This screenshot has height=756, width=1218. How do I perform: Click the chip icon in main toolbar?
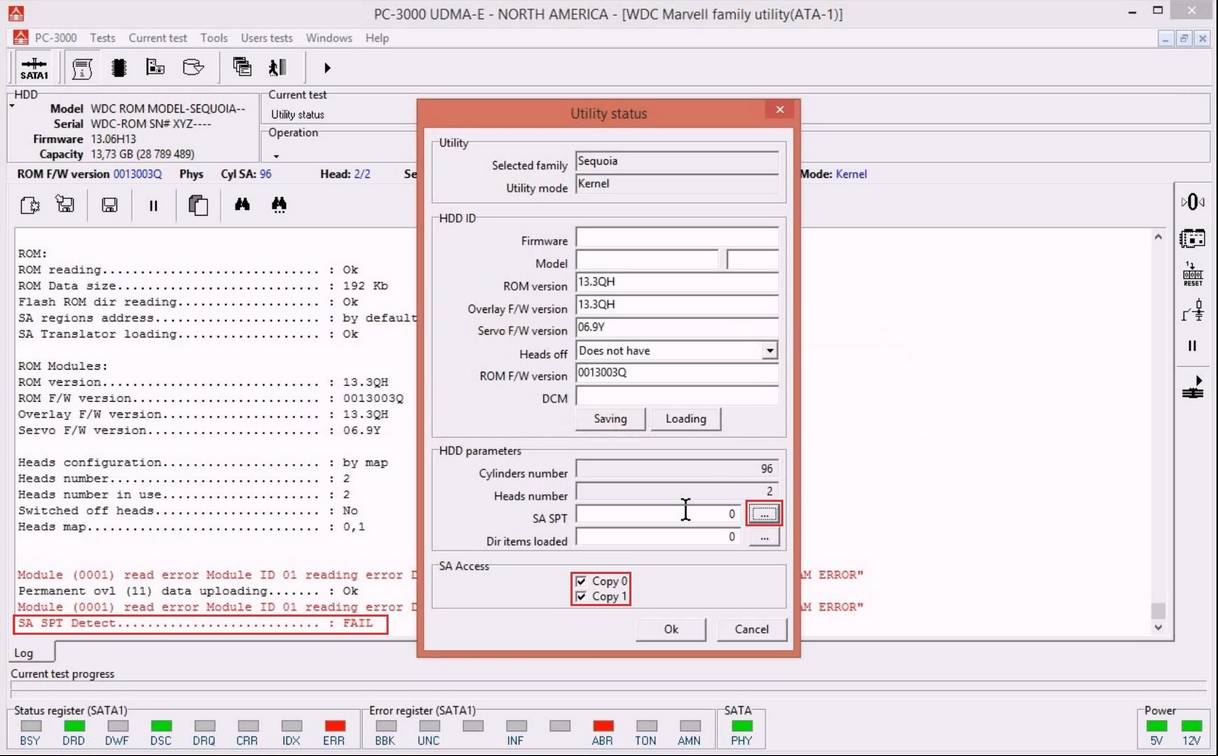[119, 68]
